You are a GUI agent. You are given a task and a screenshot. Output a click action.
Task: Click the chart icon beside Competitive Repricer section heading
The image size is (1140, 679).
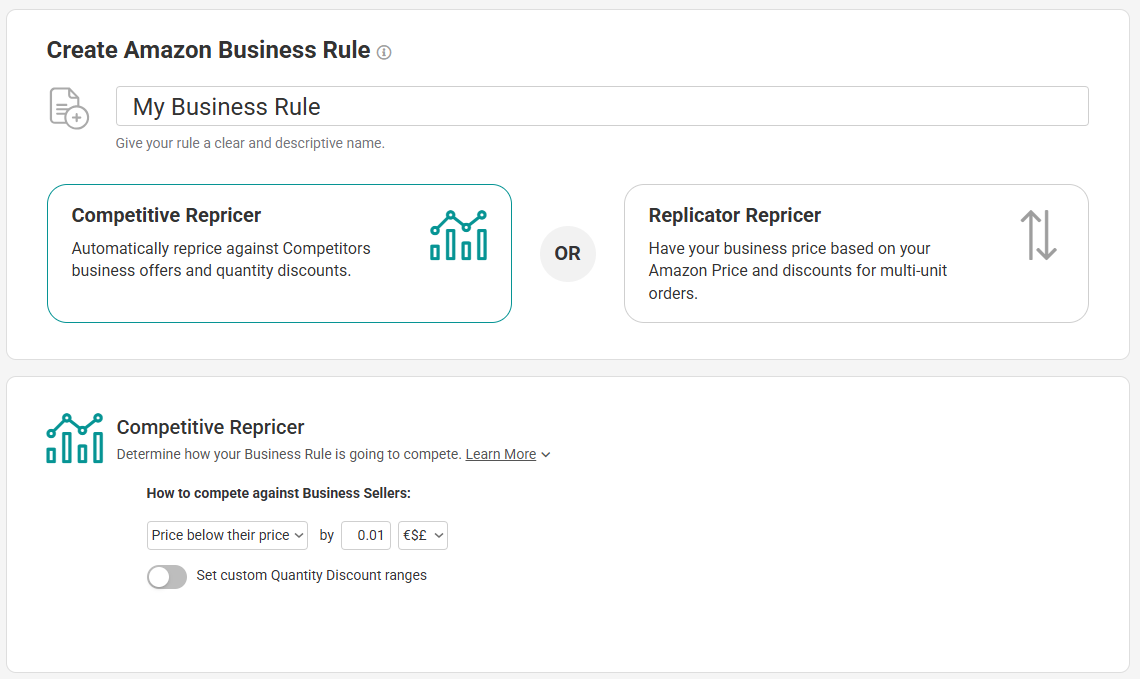(75, 438)
